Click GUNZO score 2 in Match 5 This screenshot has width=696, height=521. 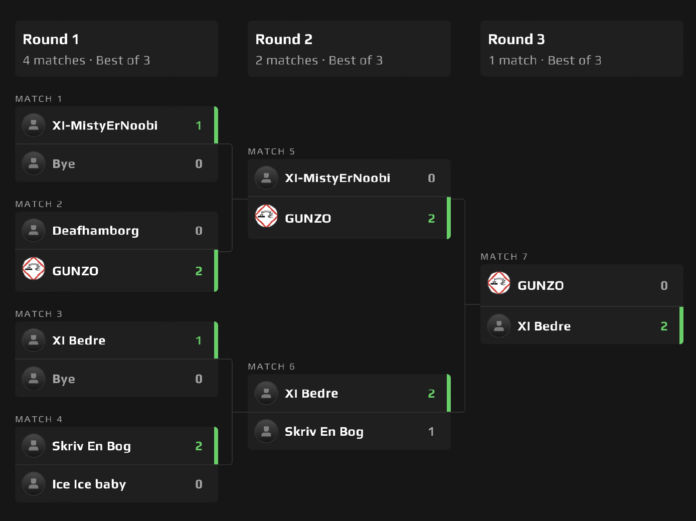431,218
